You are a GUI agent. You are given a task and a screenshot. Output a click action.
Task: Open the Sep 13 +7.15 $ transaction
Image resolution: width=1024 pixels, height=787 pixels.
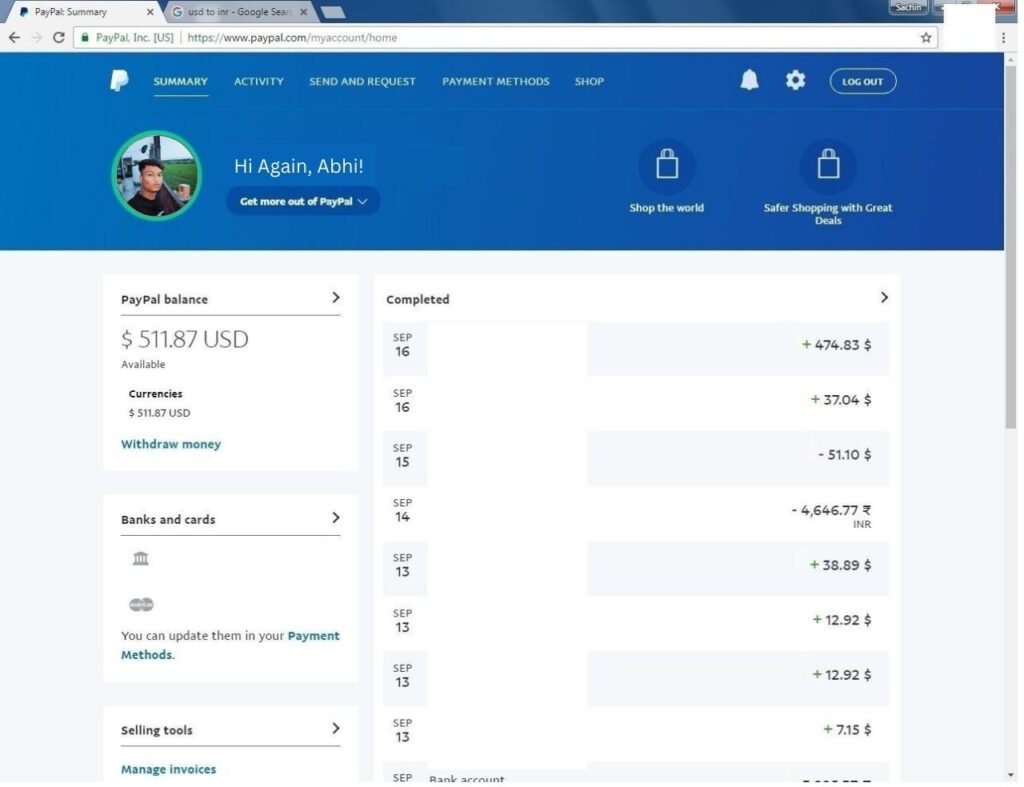636,733
